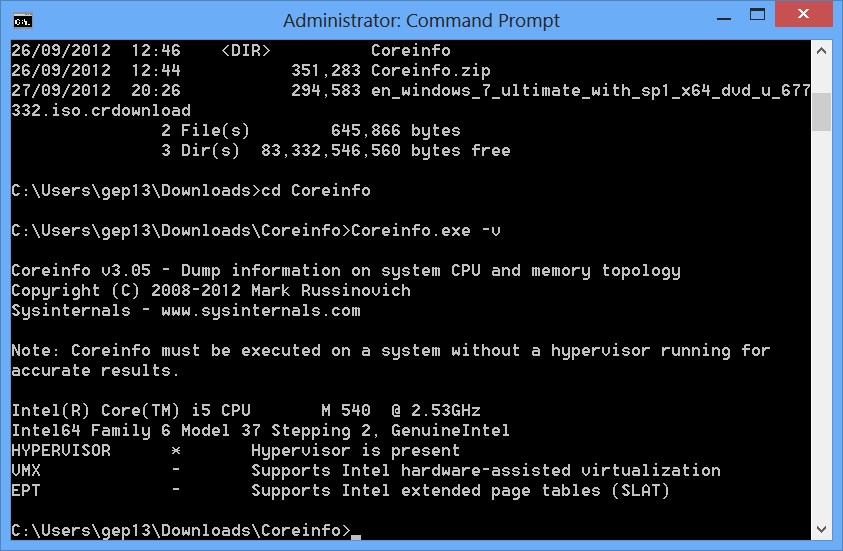Viewport: 843px width, 551px height.
Task: Click the <DIR> marker beside Coreinfo
Action: [246, 51]
